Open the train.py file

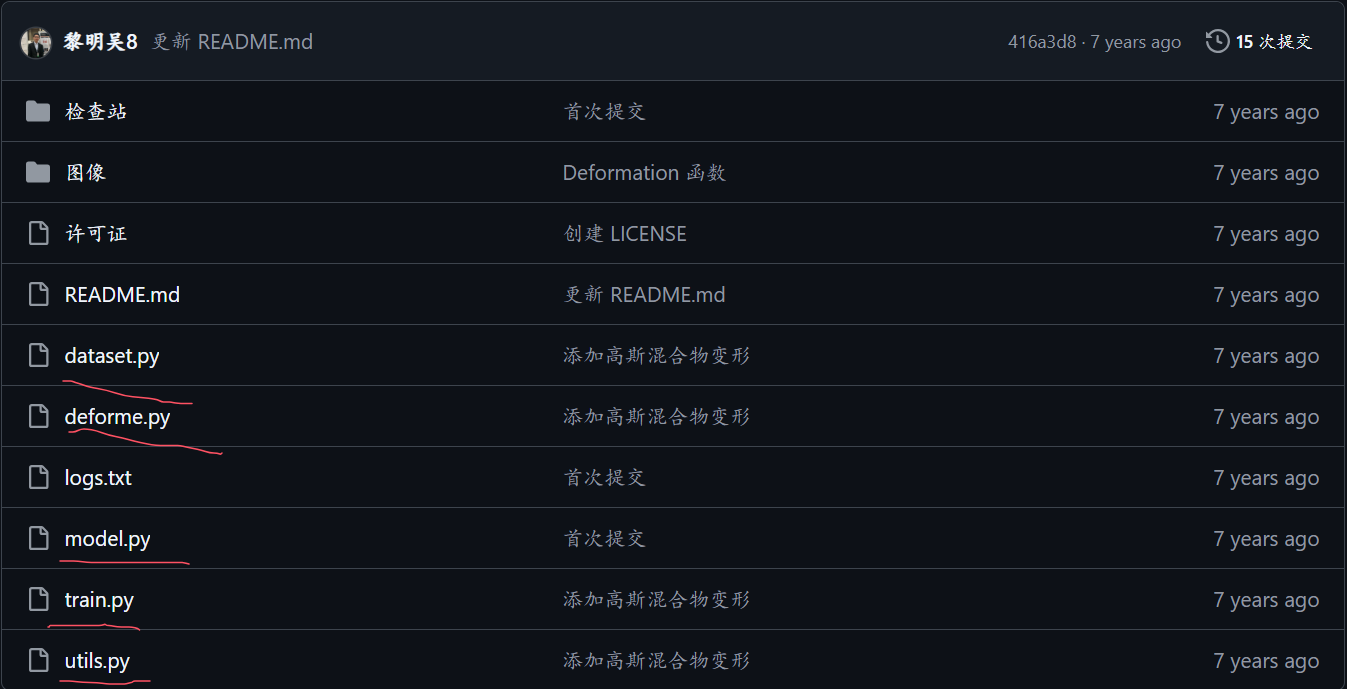point(98,599)
